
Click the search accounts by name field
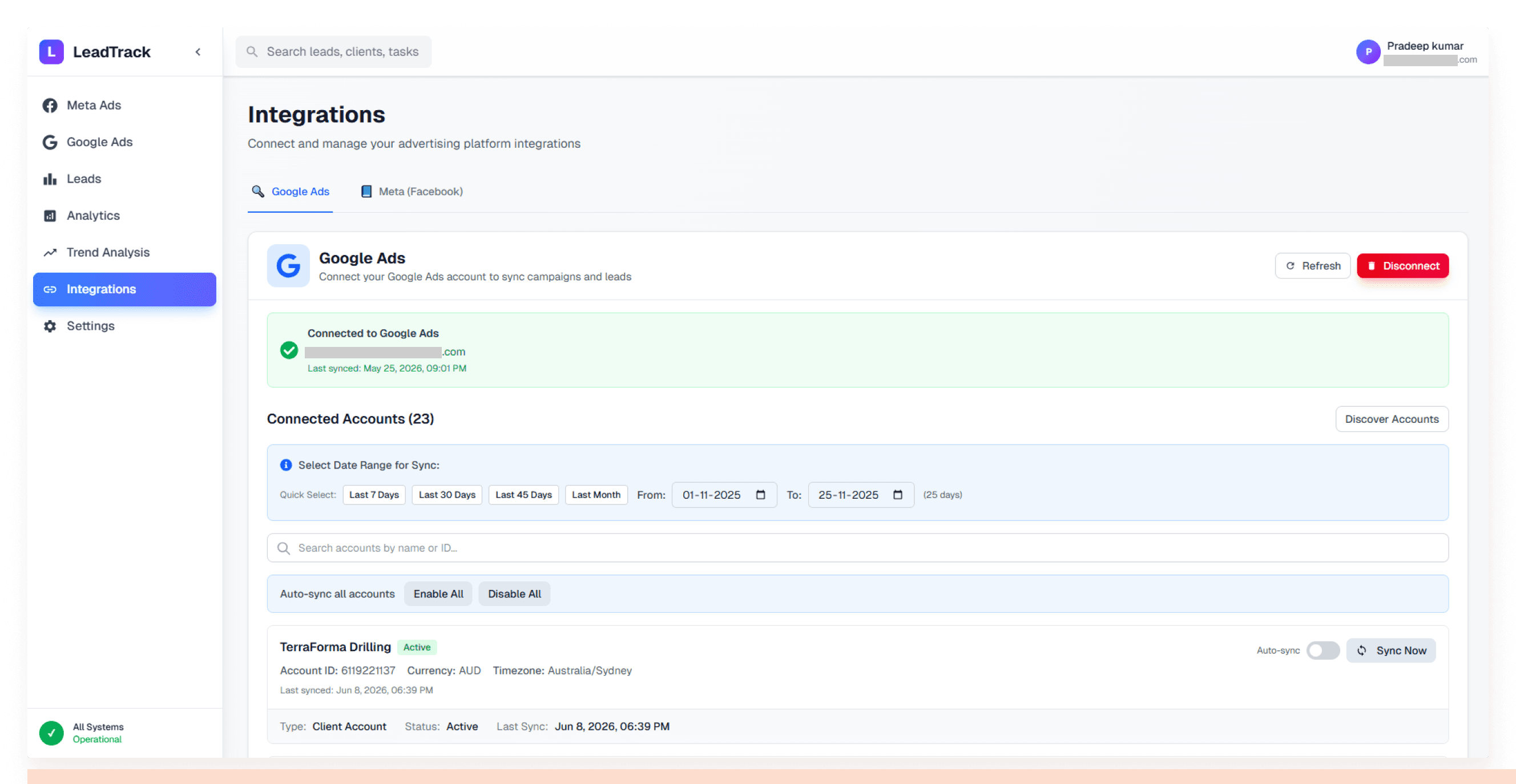(x=857, y=548)
